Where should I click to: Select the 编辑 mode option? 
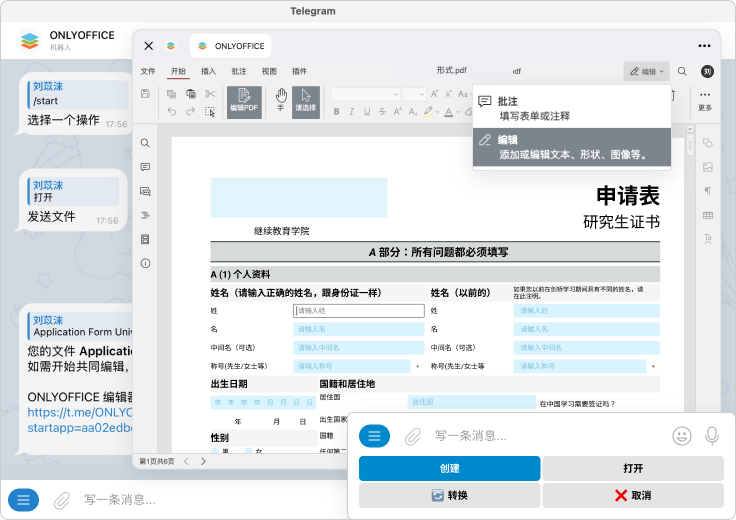572,147
